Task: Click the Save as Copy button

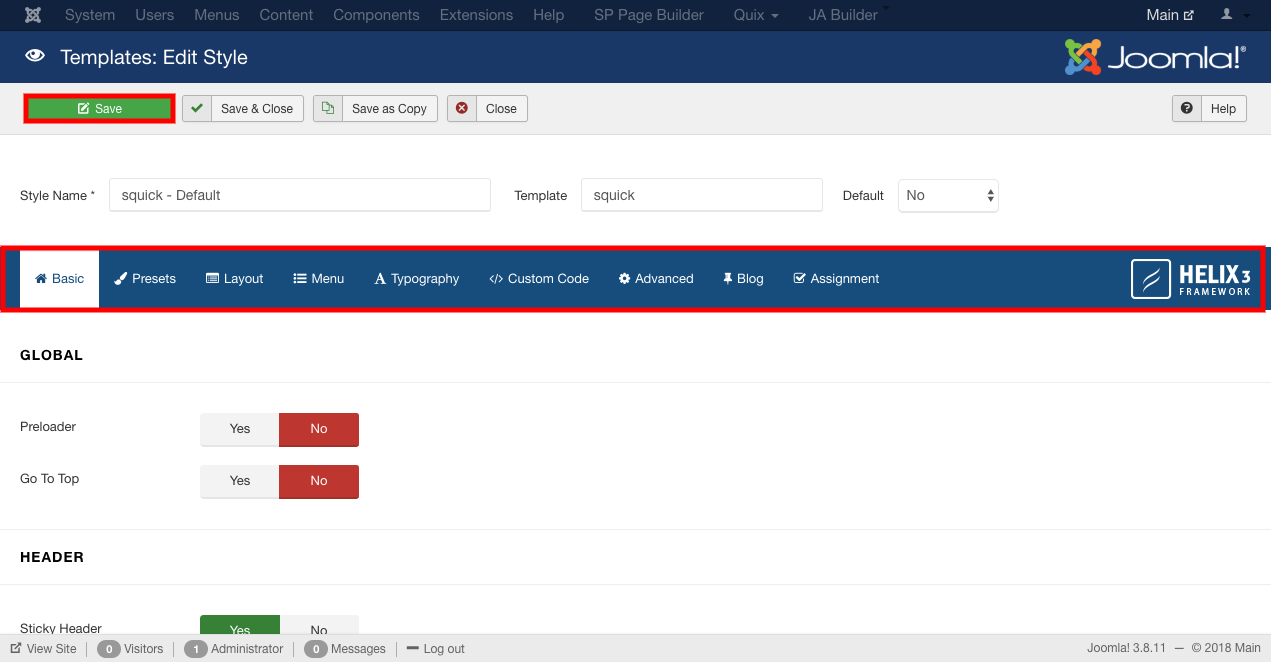Action: (375, 108)
